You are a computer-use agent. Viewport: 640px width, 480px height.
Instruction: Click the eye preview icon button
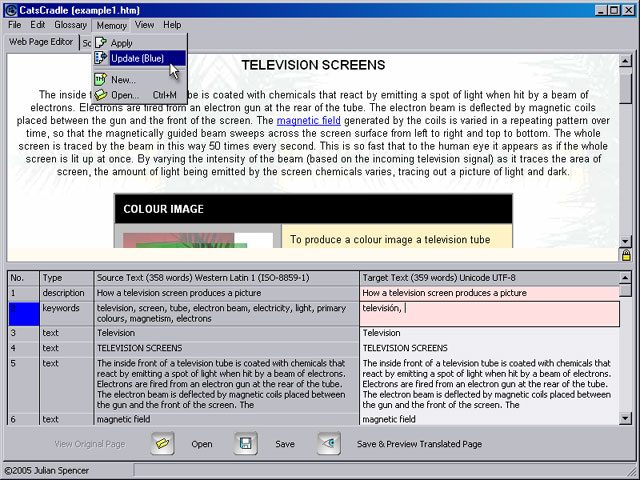click(329, 443)
